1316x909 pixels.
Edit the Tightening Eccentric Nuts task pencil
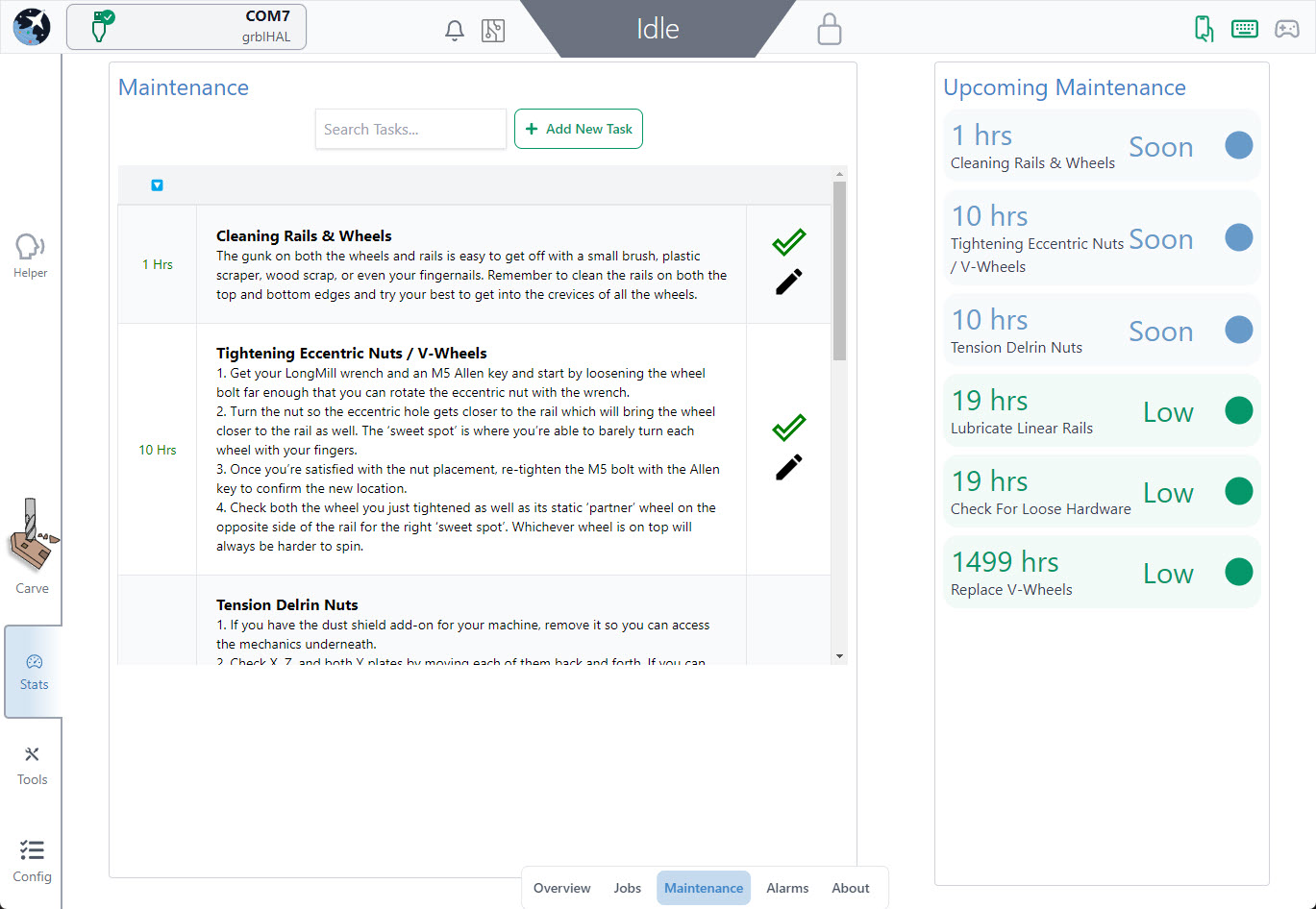pos(788,468)
